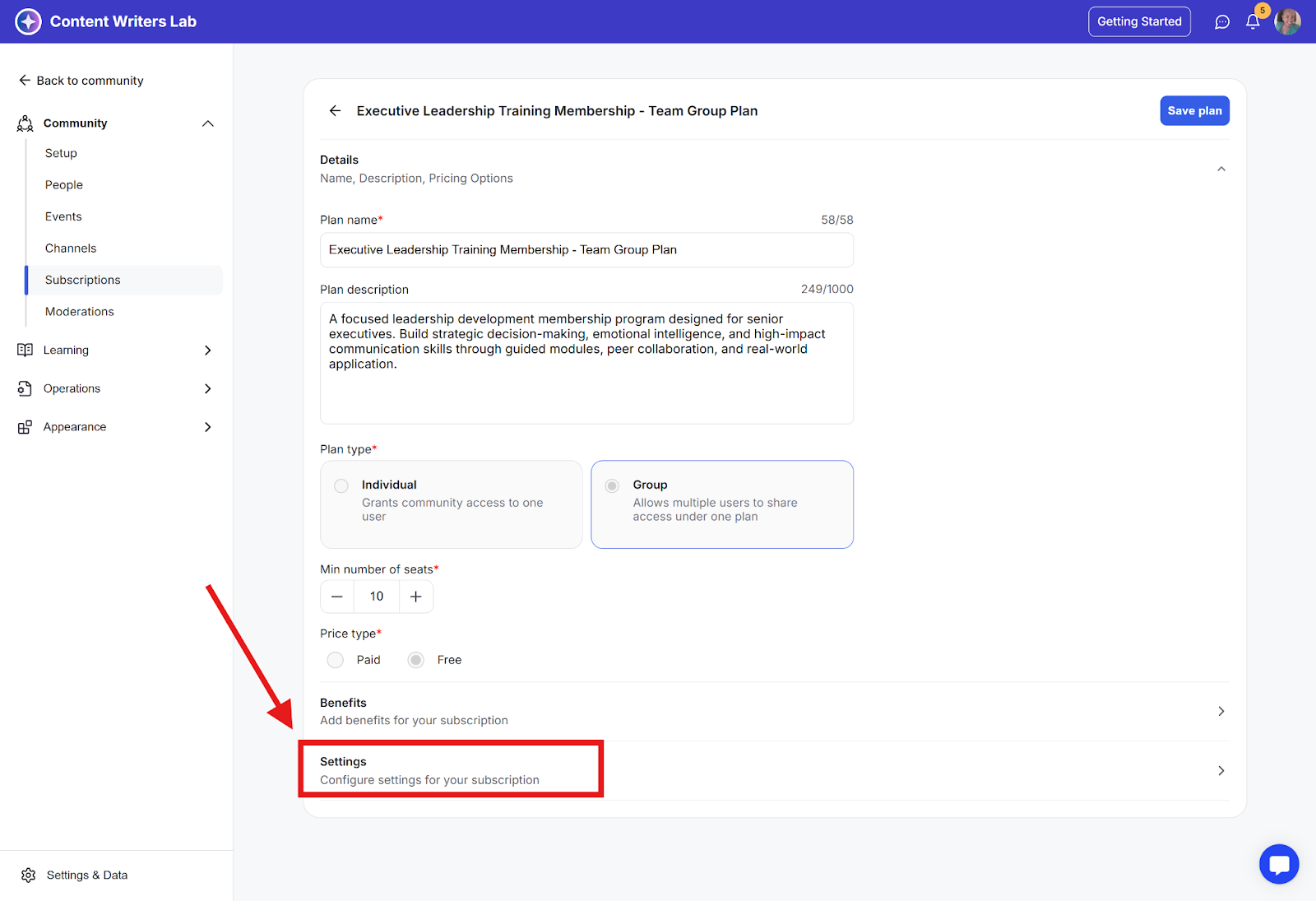The height and width of the screenshot is (901, 1316).
Task: Click the Plan name input field
Action: point(586,250)
